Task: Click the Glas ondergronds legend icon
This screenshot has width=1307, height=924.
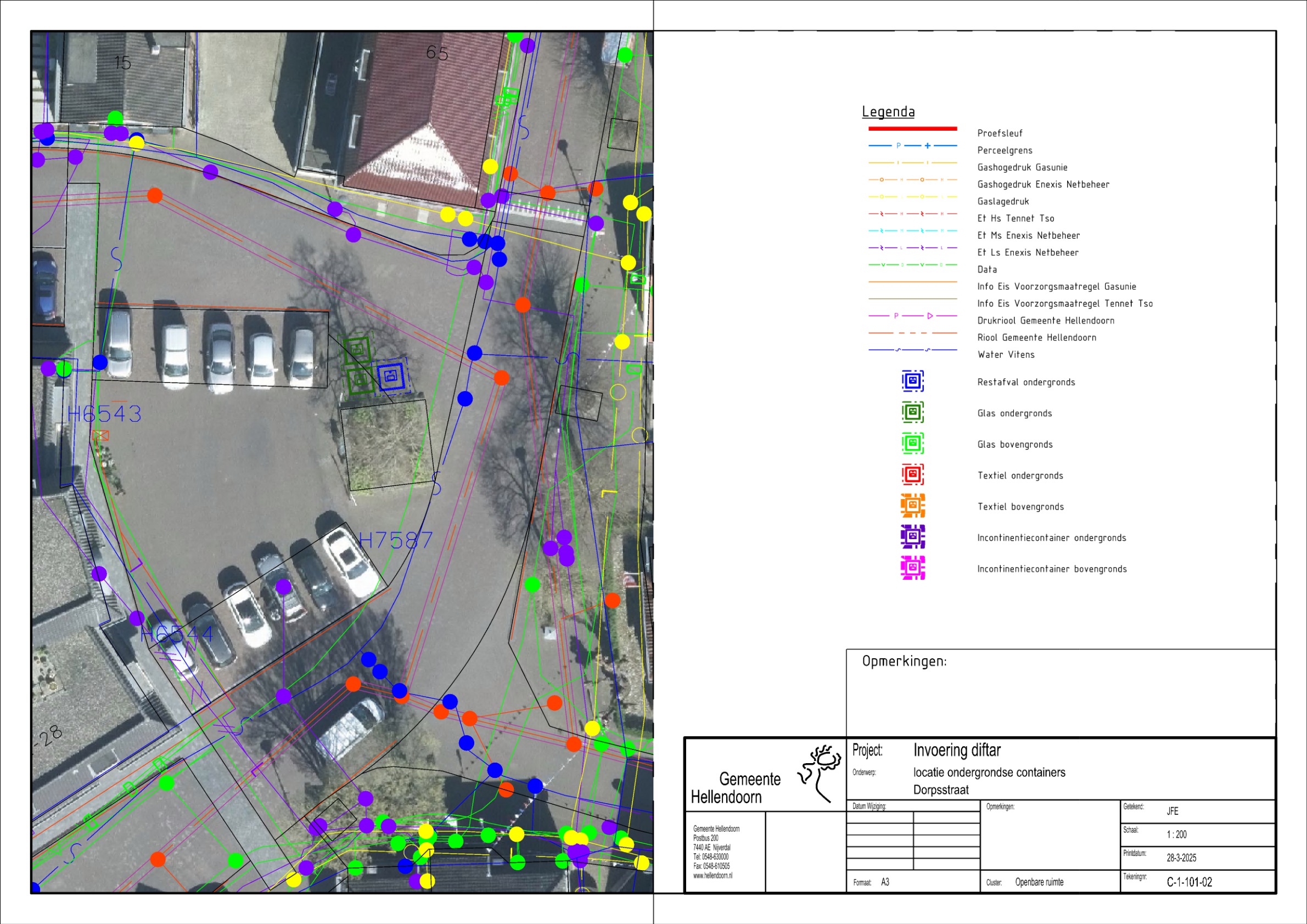Action: click(912, 412)
